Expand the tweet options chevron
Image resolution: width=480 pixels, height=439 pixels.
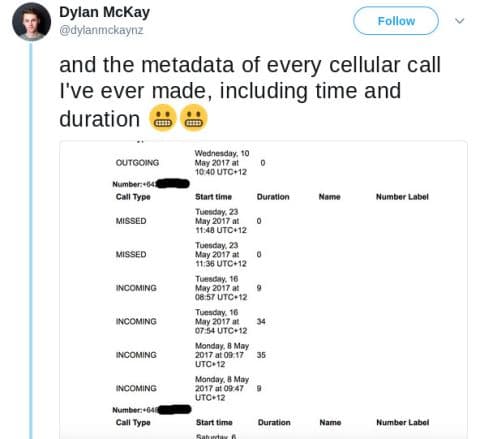460,21
